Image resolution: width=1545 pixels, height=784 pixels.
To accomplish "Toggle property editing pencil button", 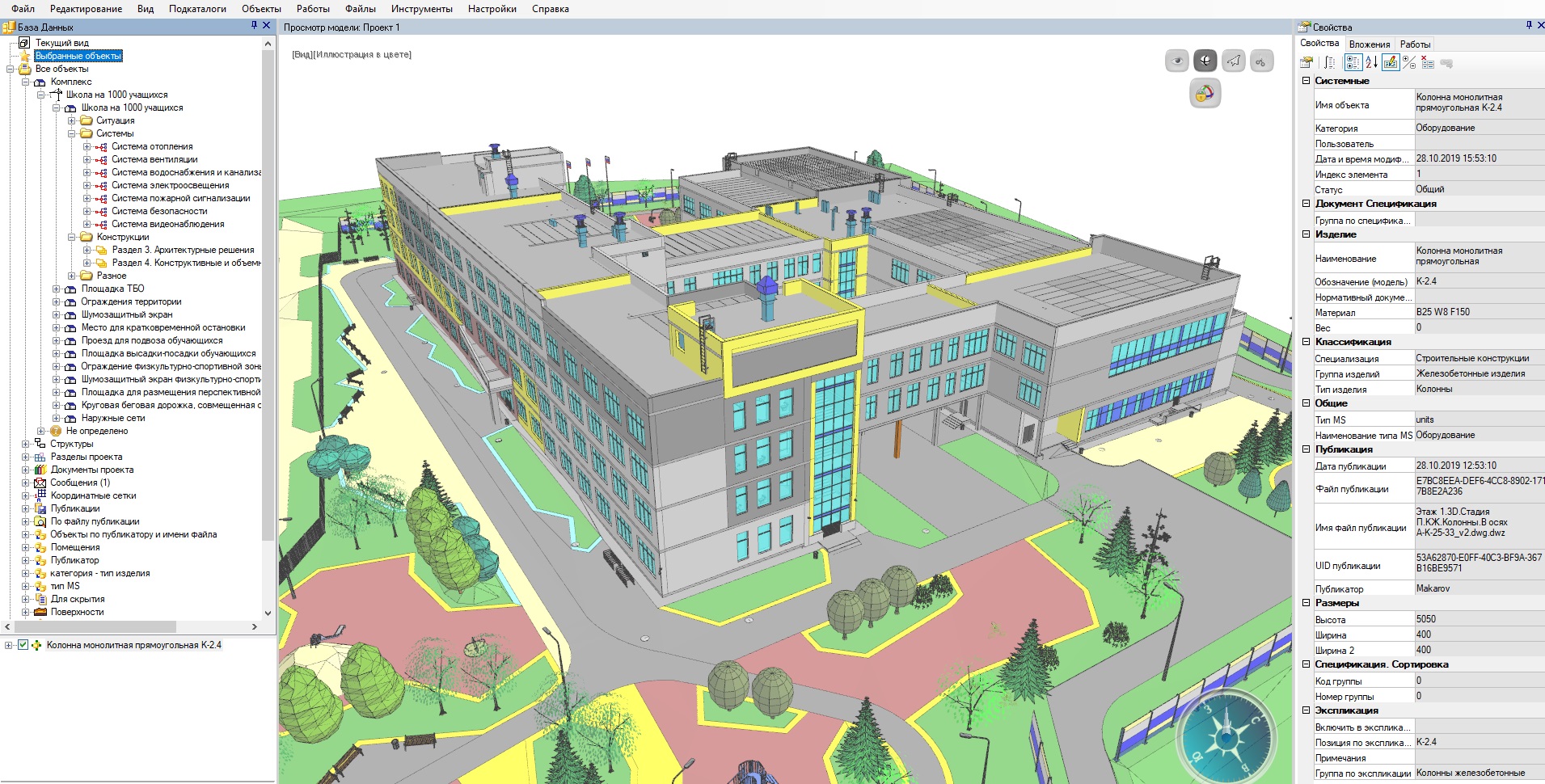I will tap(1391, 63).
